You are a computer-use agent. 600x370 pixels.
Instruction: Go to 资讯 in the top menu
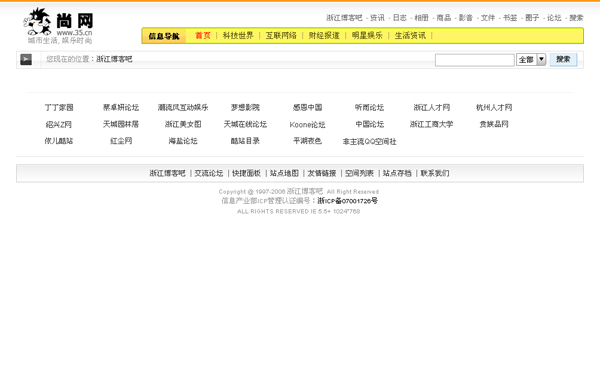pyautogui.click(x=377, y=18)
